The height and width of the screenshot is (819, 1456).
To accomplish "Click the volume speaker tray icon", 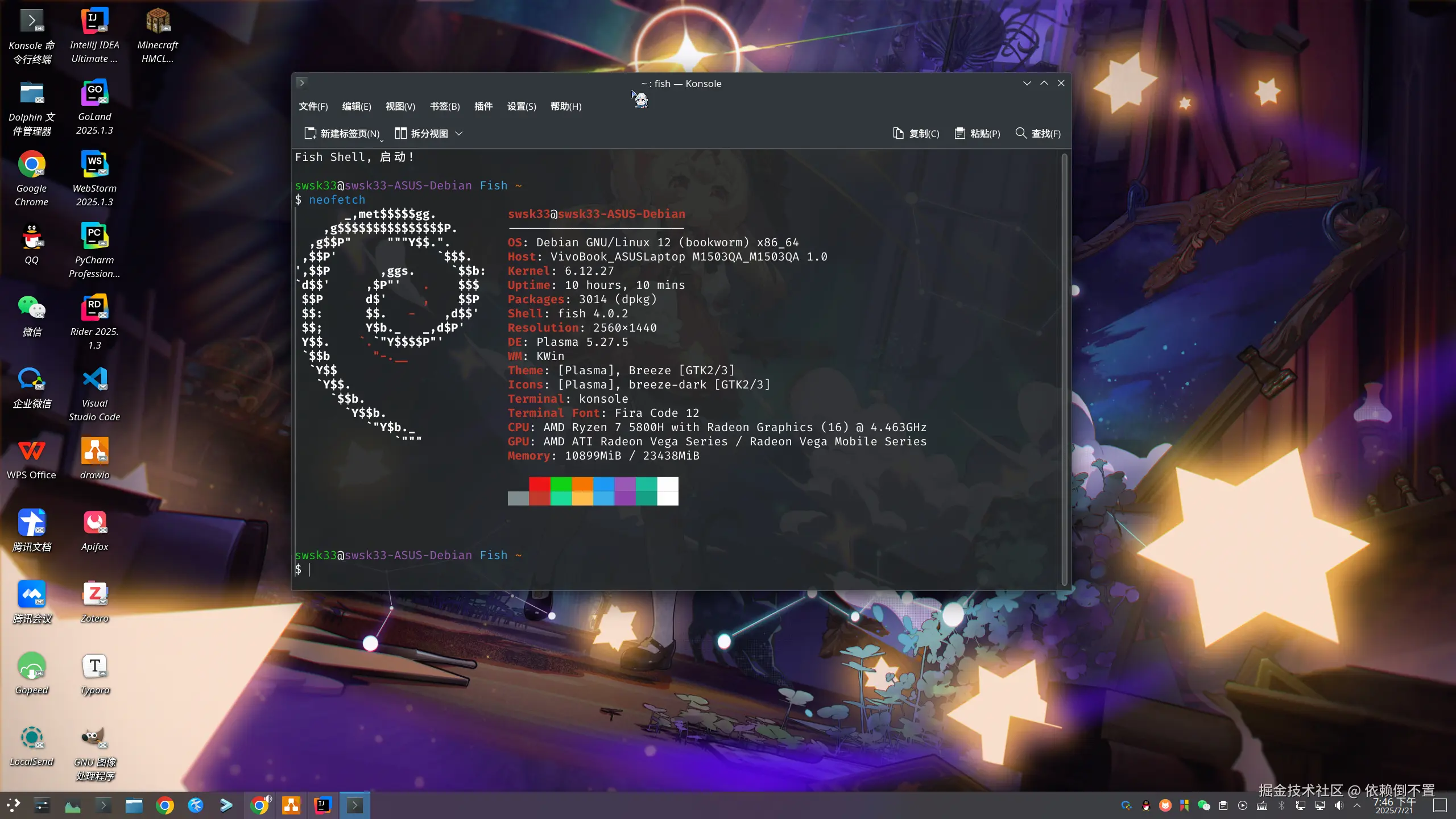I will pyautogui.click(x=1339, y=805).
